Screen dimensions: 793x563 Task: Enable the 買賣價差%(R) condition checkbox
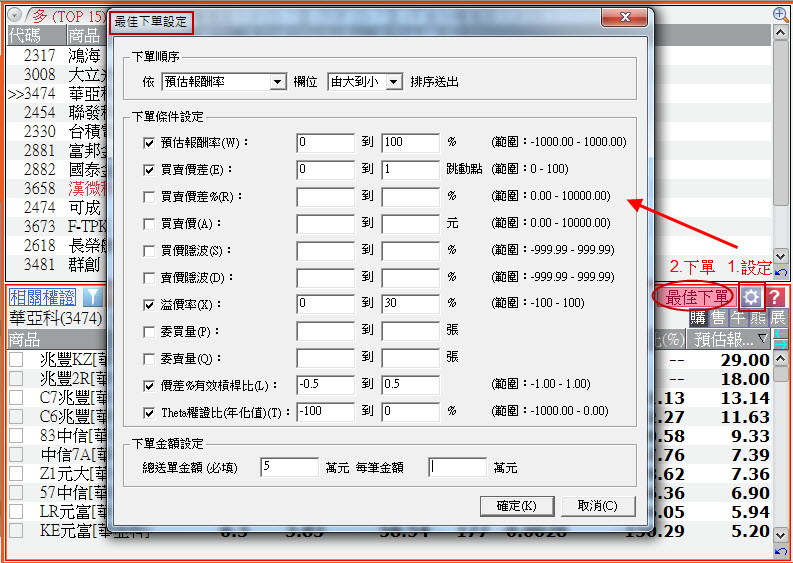coord(150,196)
